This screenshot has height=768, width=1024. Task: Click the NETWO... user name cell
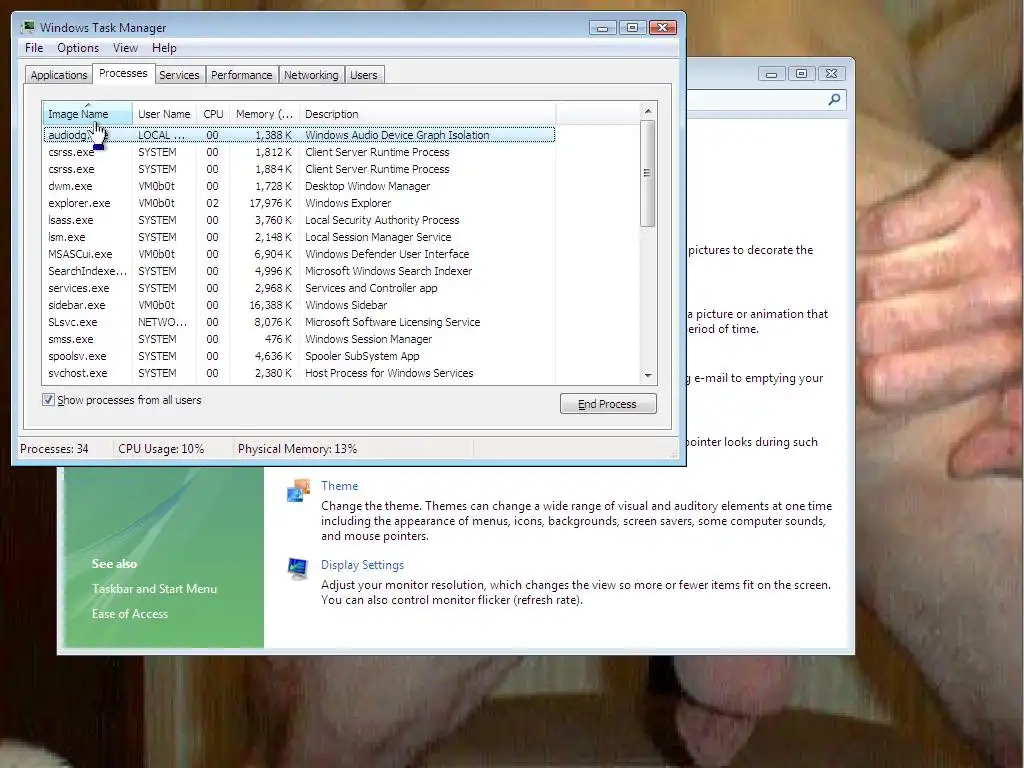point(163,322)
